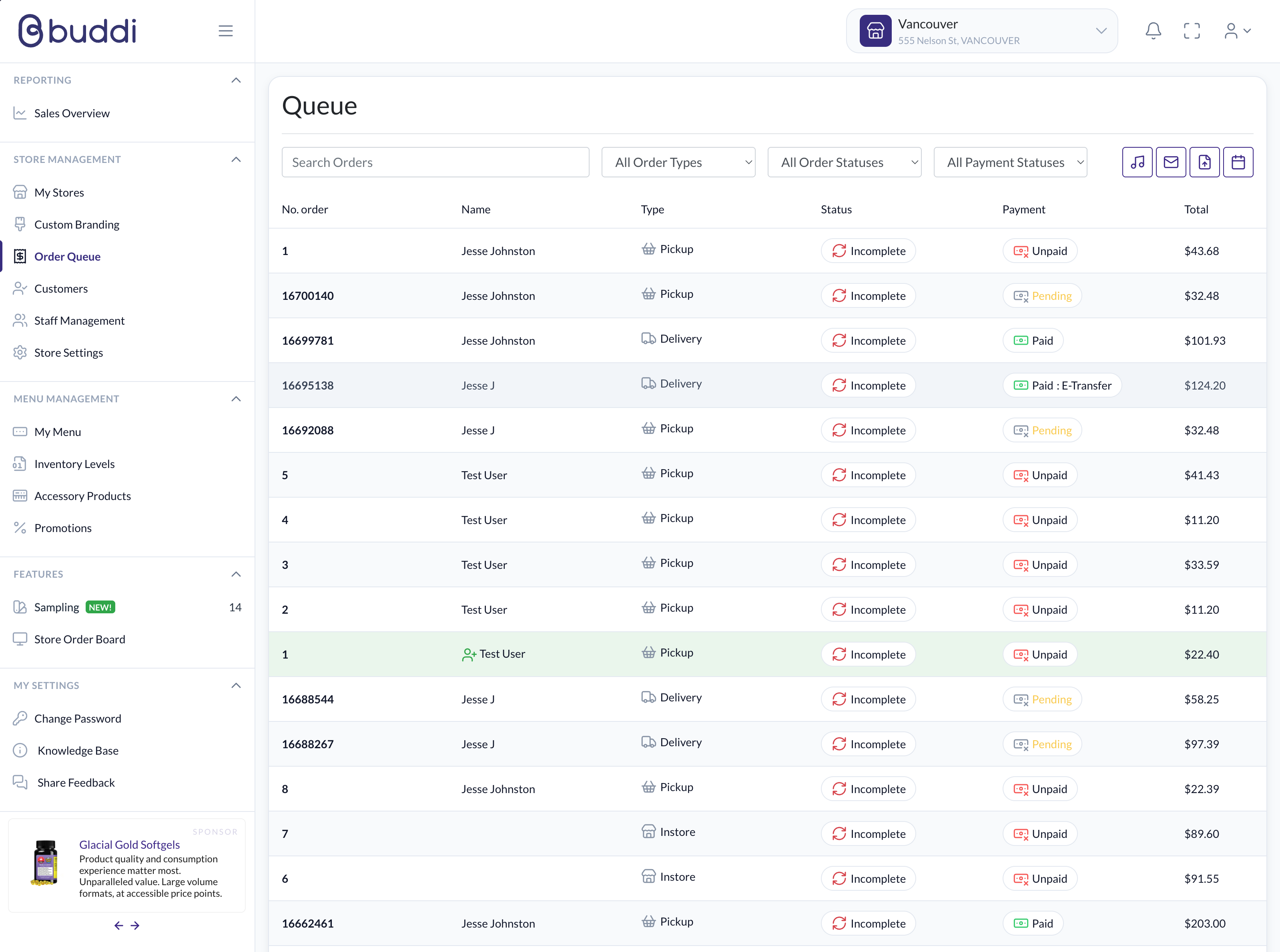Click the Glacial Gold Softgels link
Image resolution: width=1280 pixels, height=952 pixels.
pyautogui.click(x=129, y=845)
